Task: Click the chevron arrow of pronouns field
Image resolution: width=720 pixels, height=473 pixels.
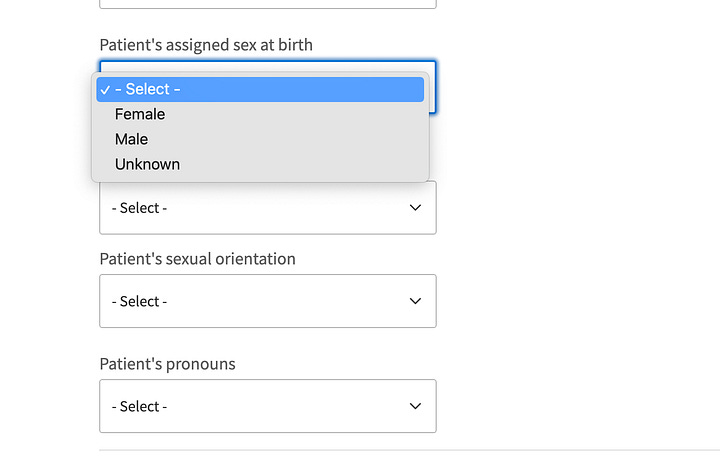Action: click(416, 406)
